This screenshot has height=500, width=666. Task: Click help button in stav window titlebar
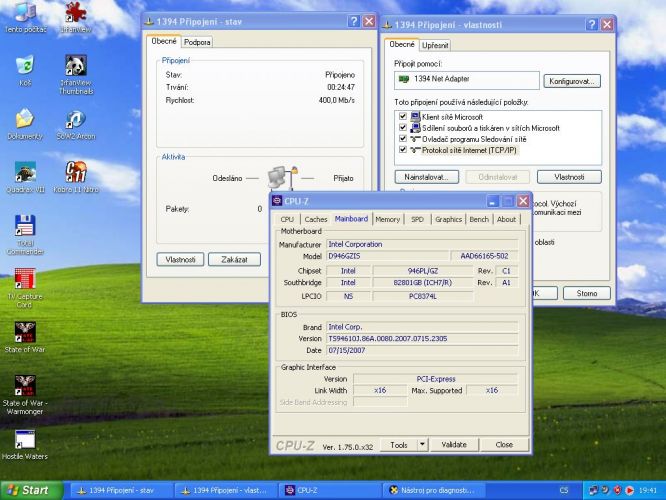[x=353, y=21]
